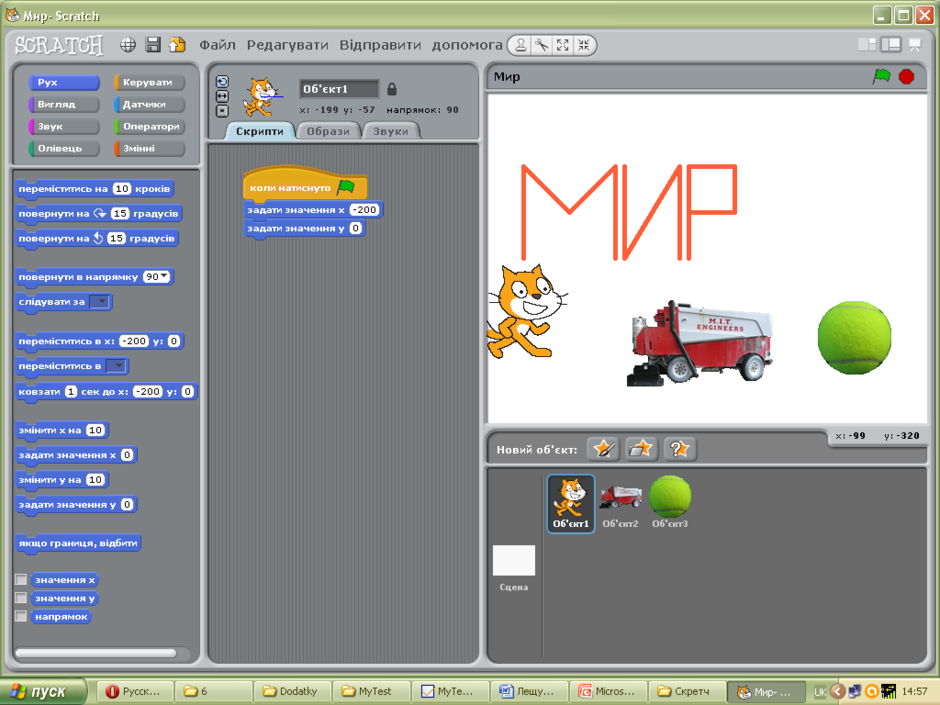Screen dimensions: 940x705
Task: Click the 'якщо границя, відбити' block
Action: click(78, 543)
